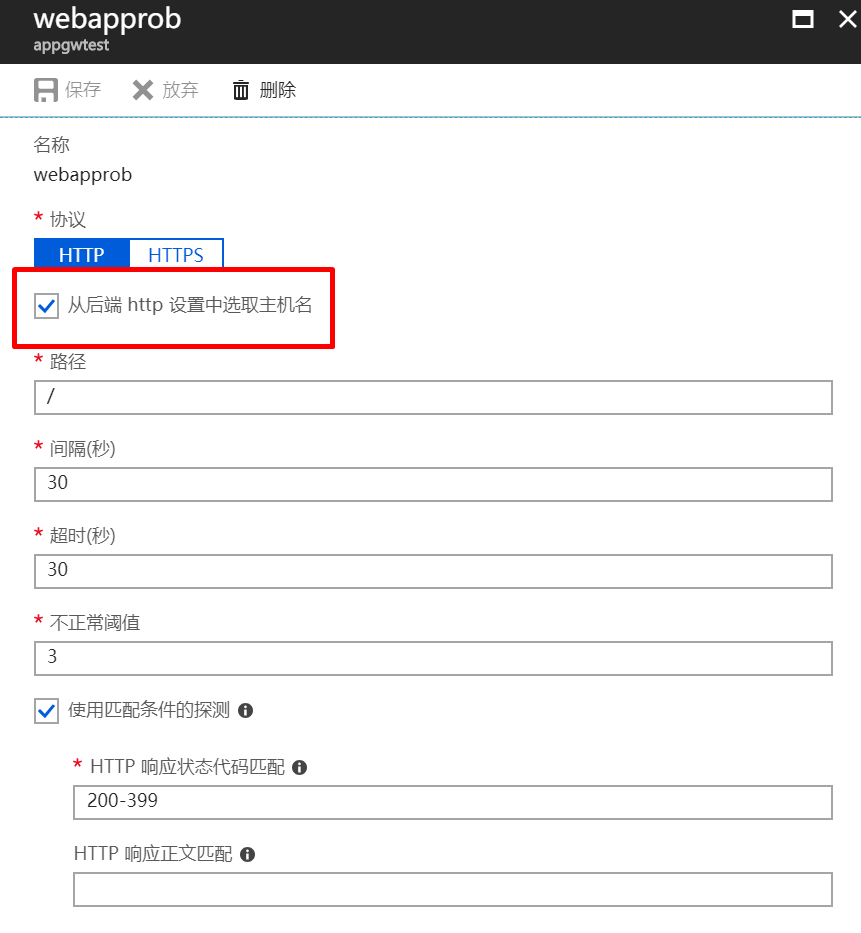Click info icon beside HTTP 响应状态代码匹配
Screen dimensions: 861x933
pos(299,767)
